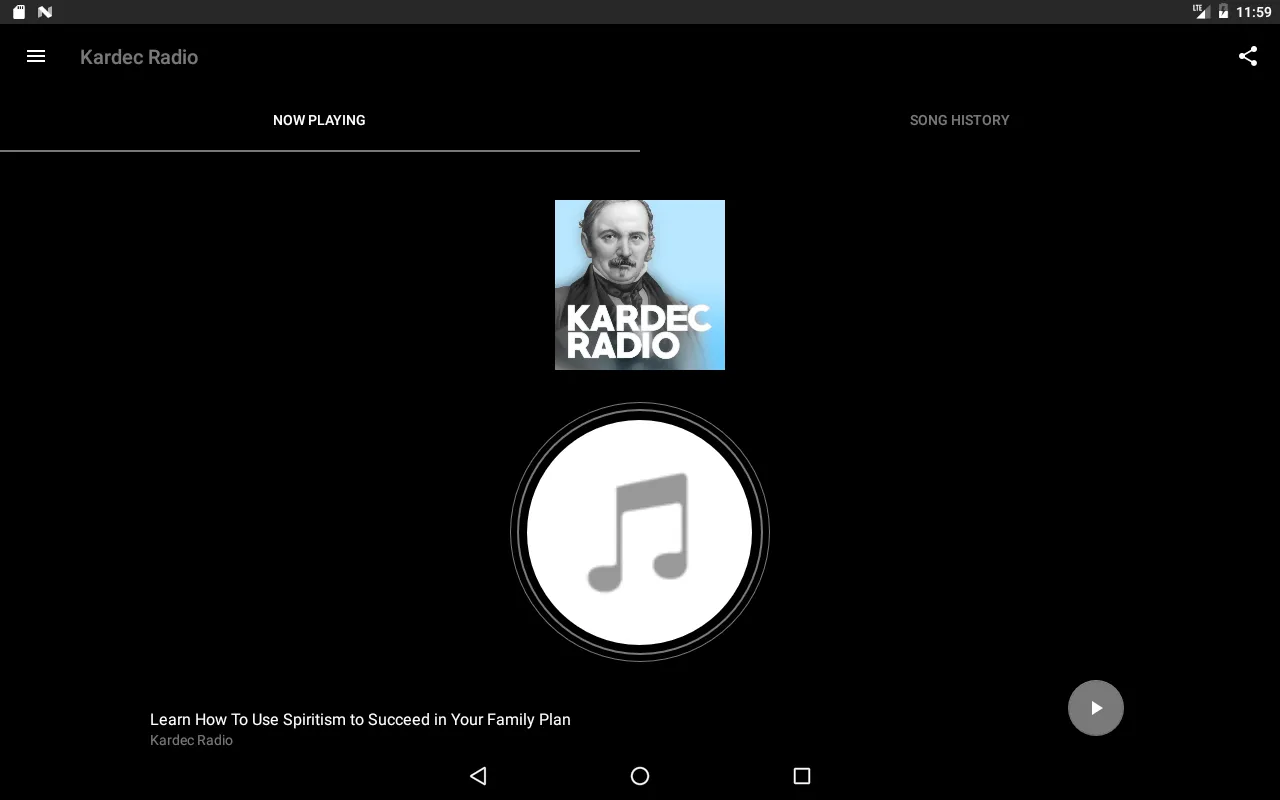
Task: Go back with the Android back button
Action: point(478,776)
